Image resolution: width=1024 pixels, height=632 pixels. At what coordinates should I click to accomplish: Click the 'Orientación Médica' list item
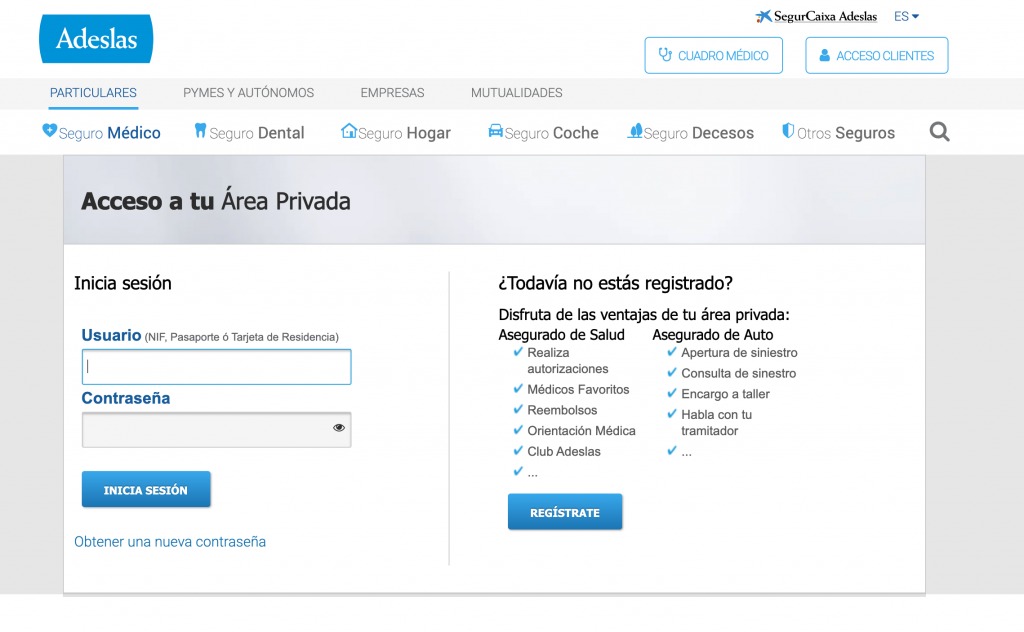coord(581,431)
